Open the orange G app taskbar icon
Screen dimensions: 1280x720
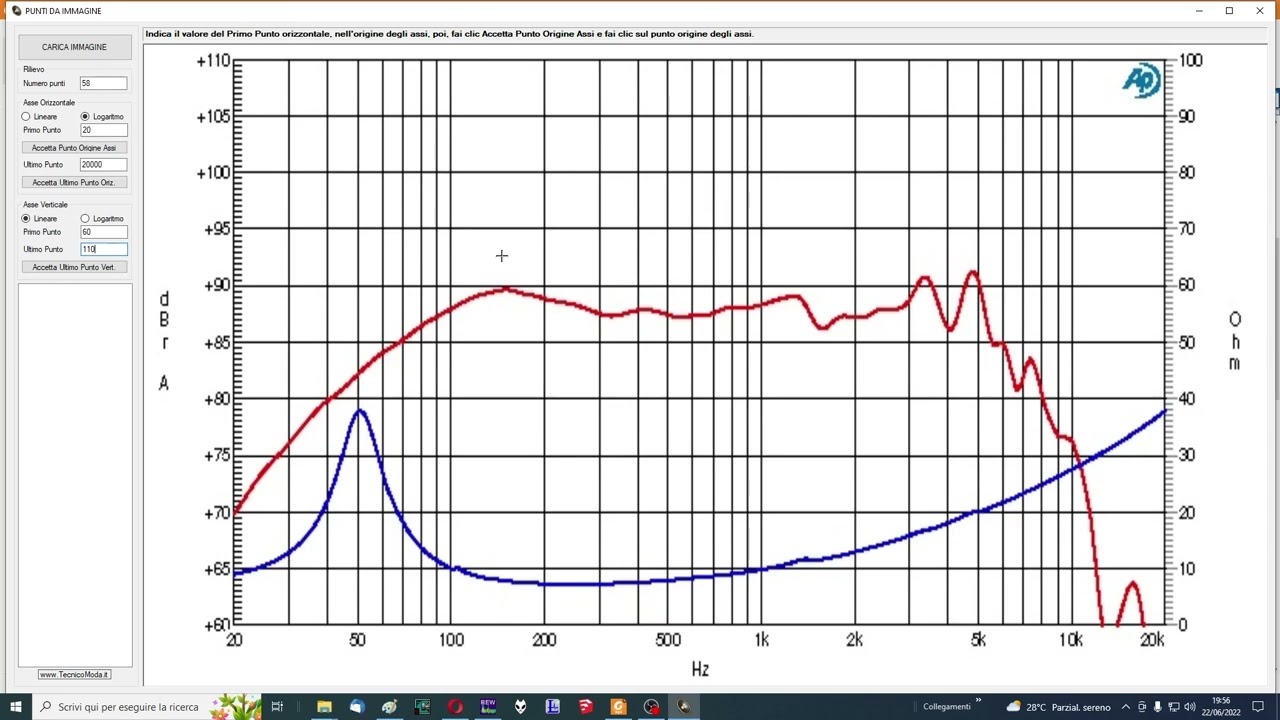[x=618, y=707]
